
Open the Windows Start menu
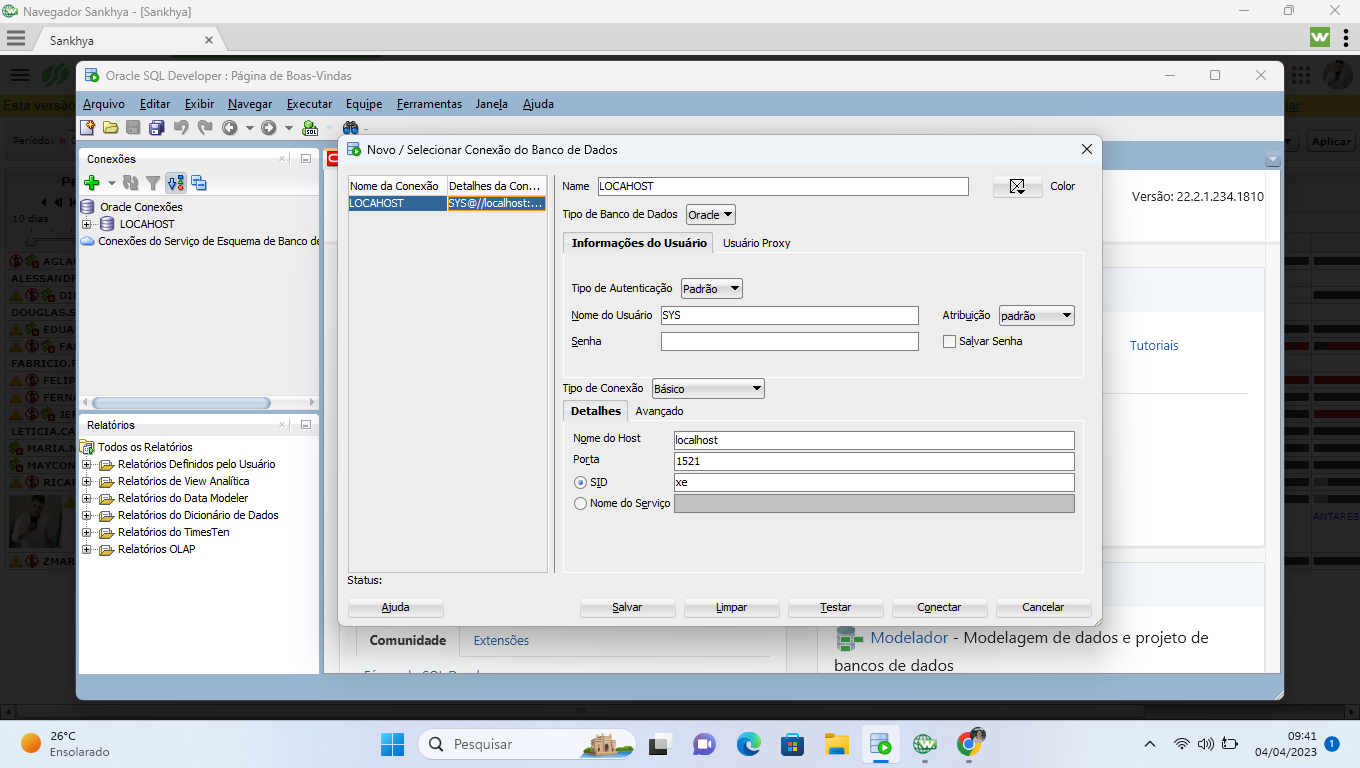pyautogui.click(x=392, y=744)
